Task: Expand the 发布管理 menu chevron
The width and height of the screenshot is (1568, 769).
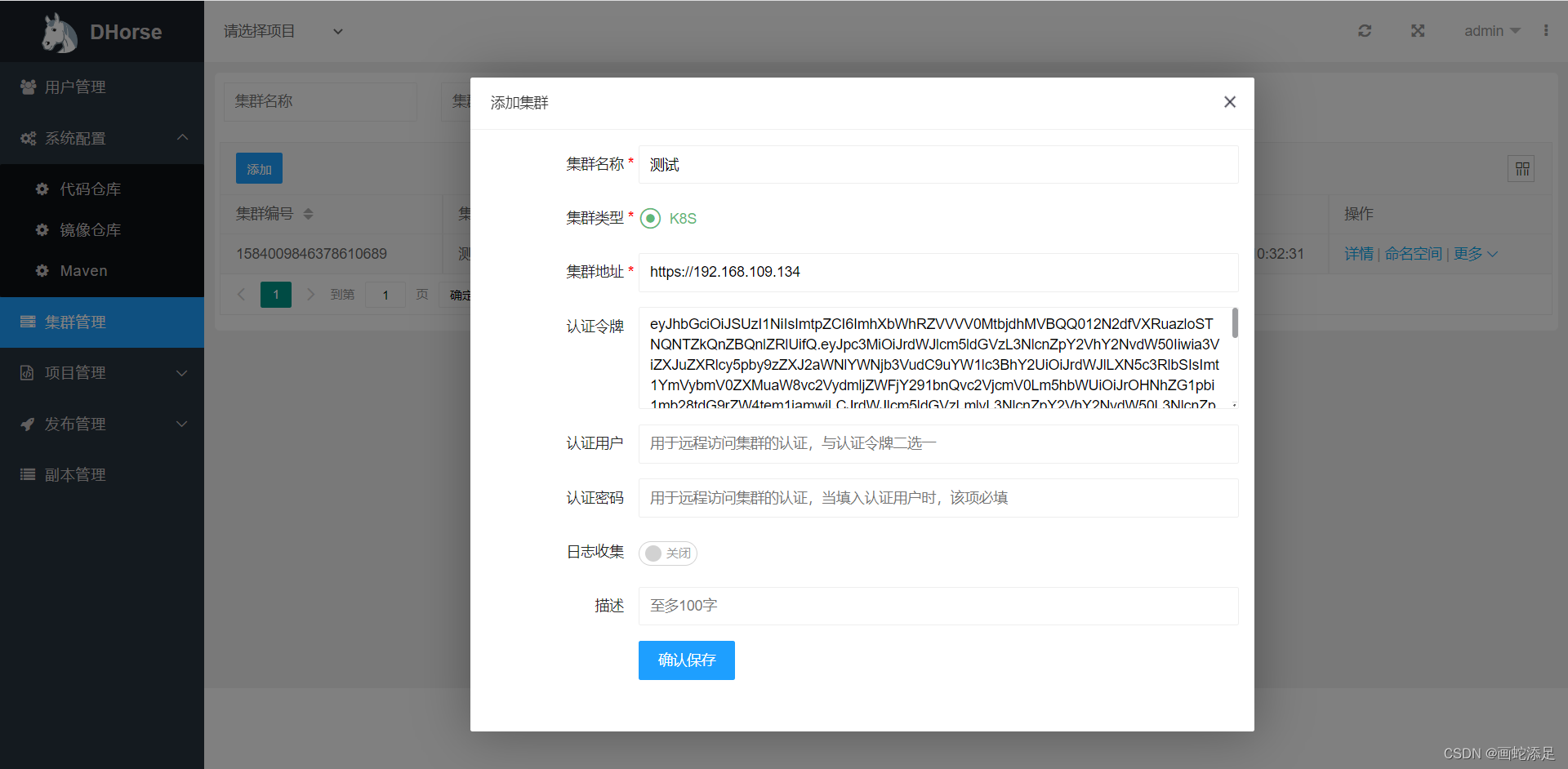Action: click(182, 424)
